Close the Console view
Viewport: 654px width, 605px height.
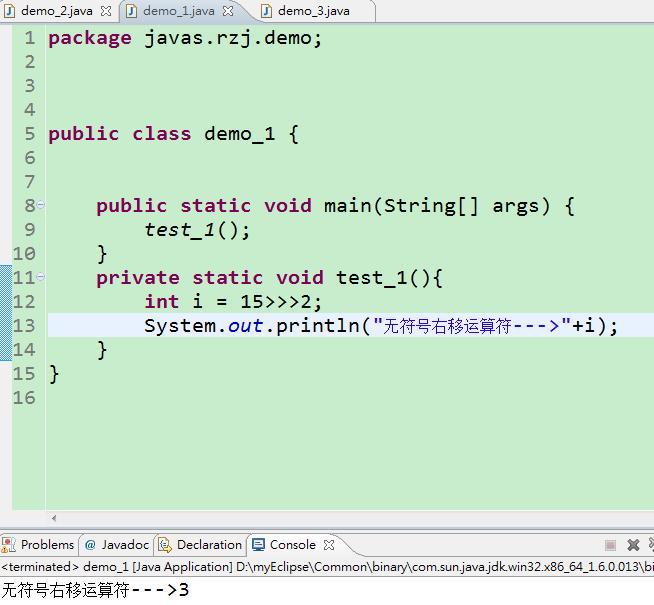(328, 545)
